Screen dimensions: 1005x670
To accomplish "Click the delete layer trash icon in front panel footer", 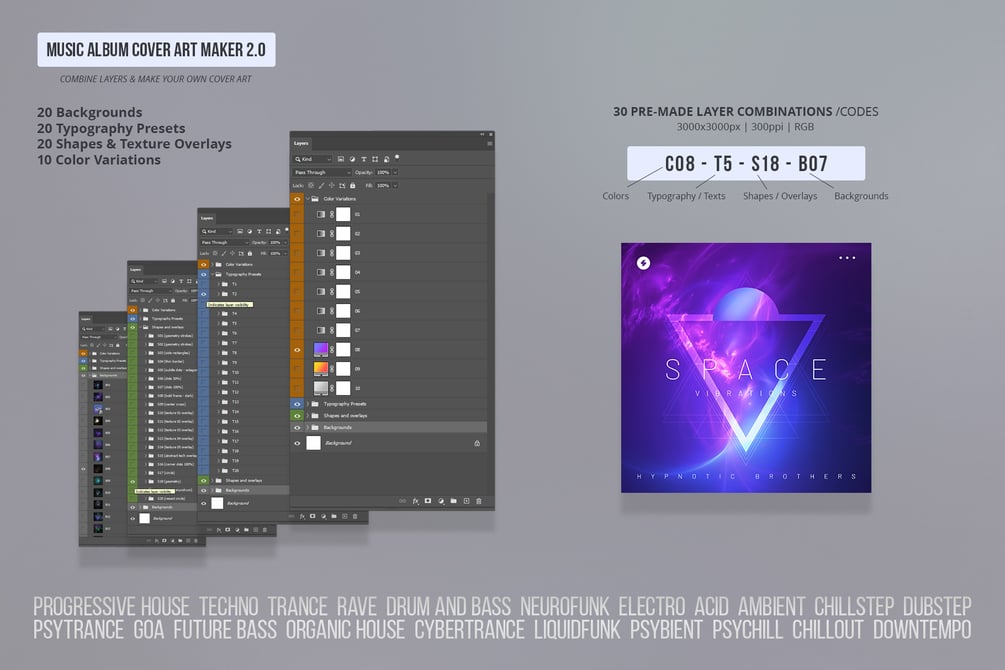I will 479,501.
